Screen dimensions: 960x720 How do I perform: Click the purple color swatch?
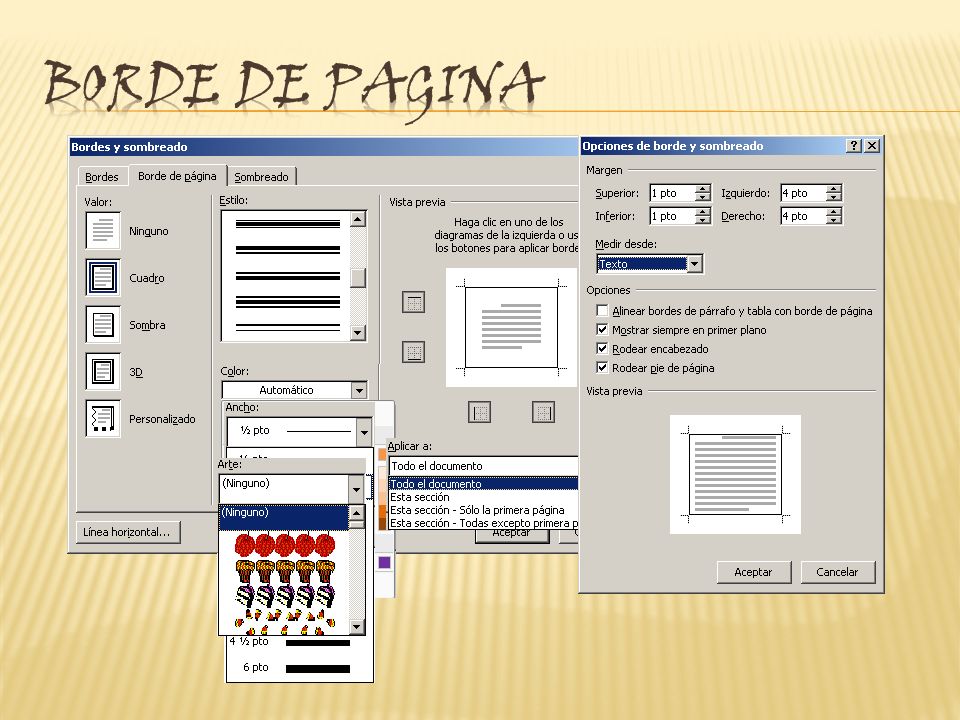click(x=384, y=562)
